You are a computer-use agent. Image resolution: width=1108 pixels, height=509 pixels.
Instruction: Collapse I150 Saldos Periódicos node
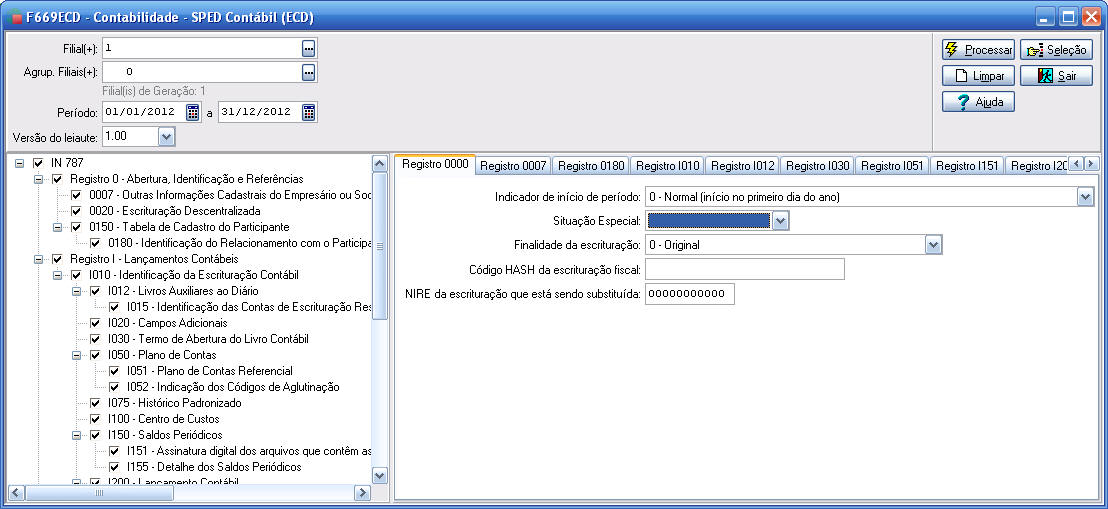(76, 435)
